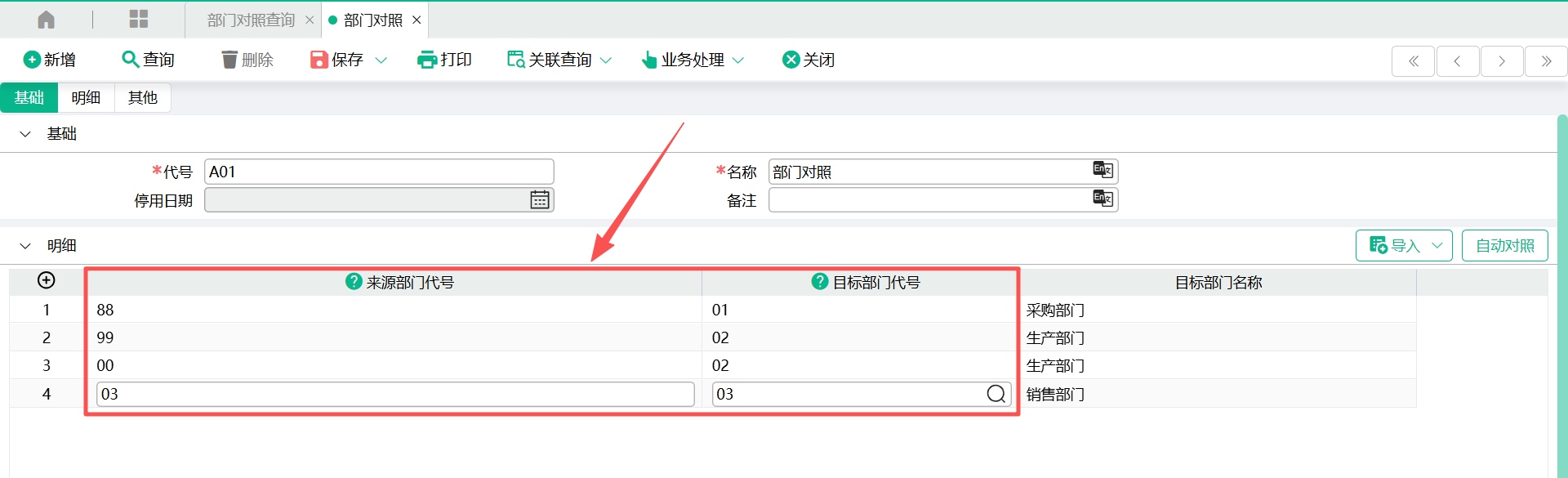Switch to the 明细 tab
Viewport: 1568px width, 478px height.
(86, 98)
